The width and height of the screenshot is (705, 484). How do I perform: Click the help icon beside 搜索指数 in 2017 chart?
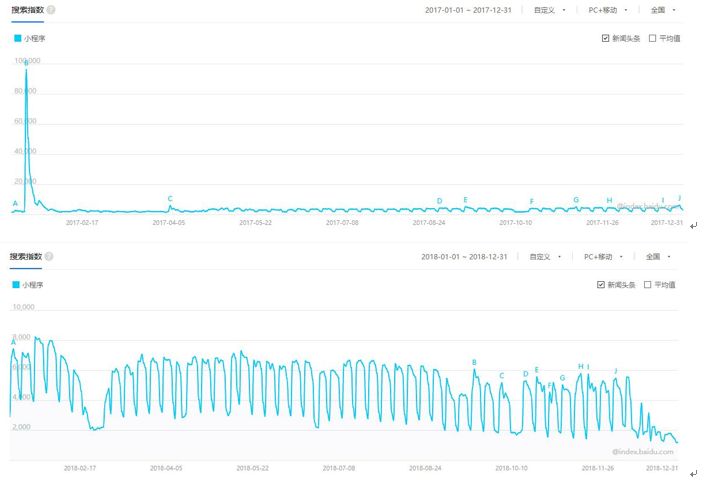51,9
